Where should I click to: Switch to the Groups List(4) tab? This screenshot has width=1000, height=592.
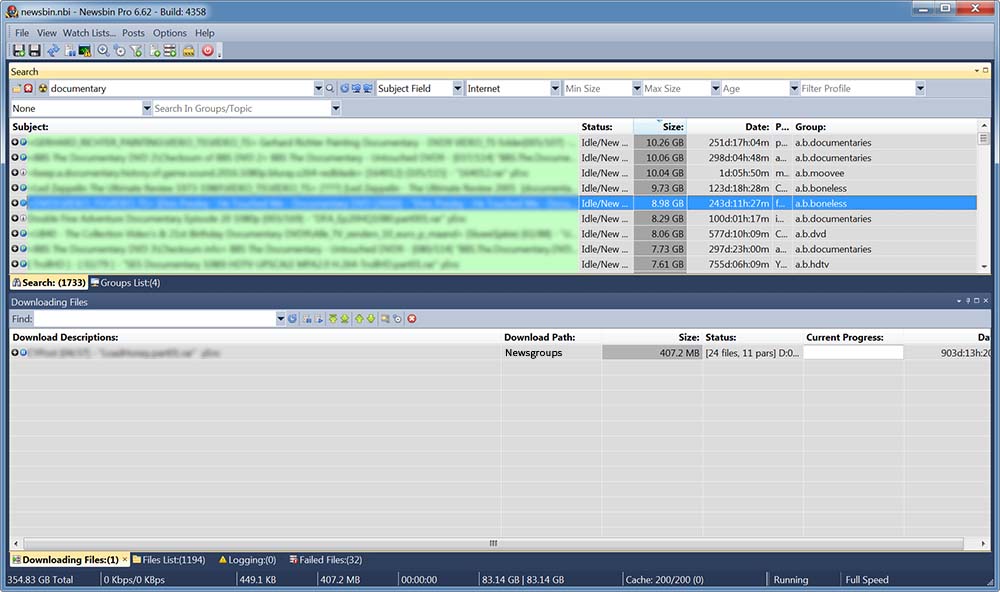pyautogui.click(x=125, y=283)
